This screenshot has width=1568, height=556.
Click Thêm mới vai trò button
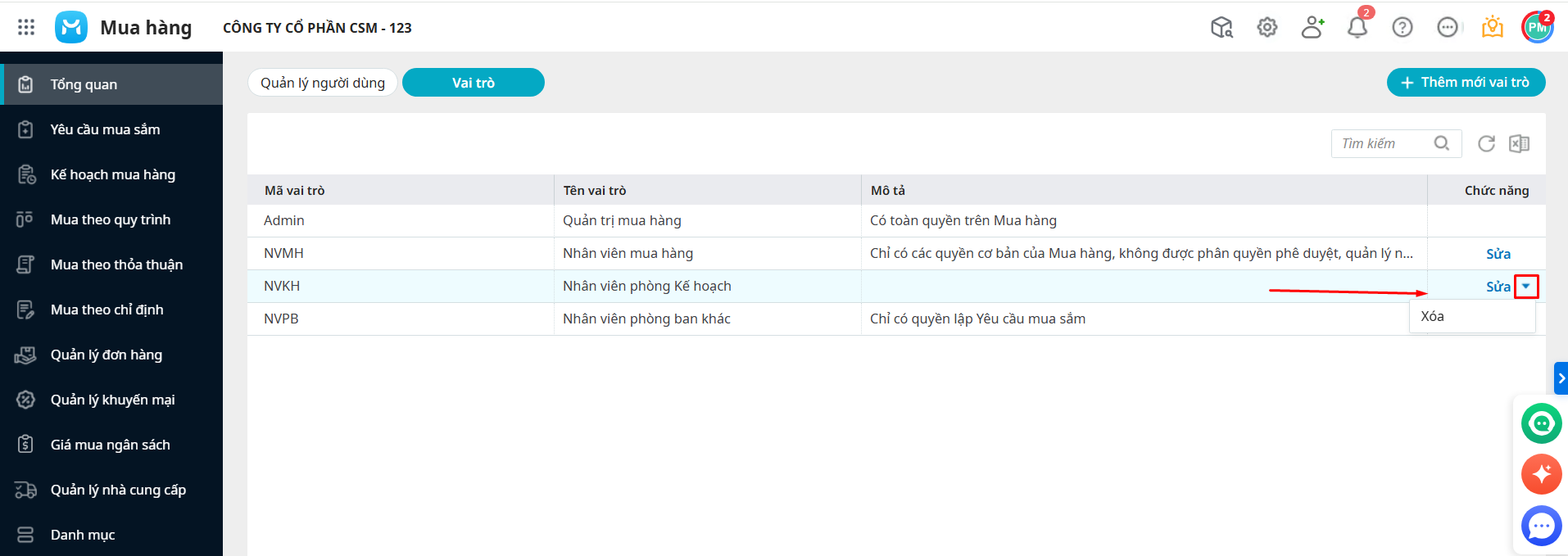click(x=1466, y=83)
